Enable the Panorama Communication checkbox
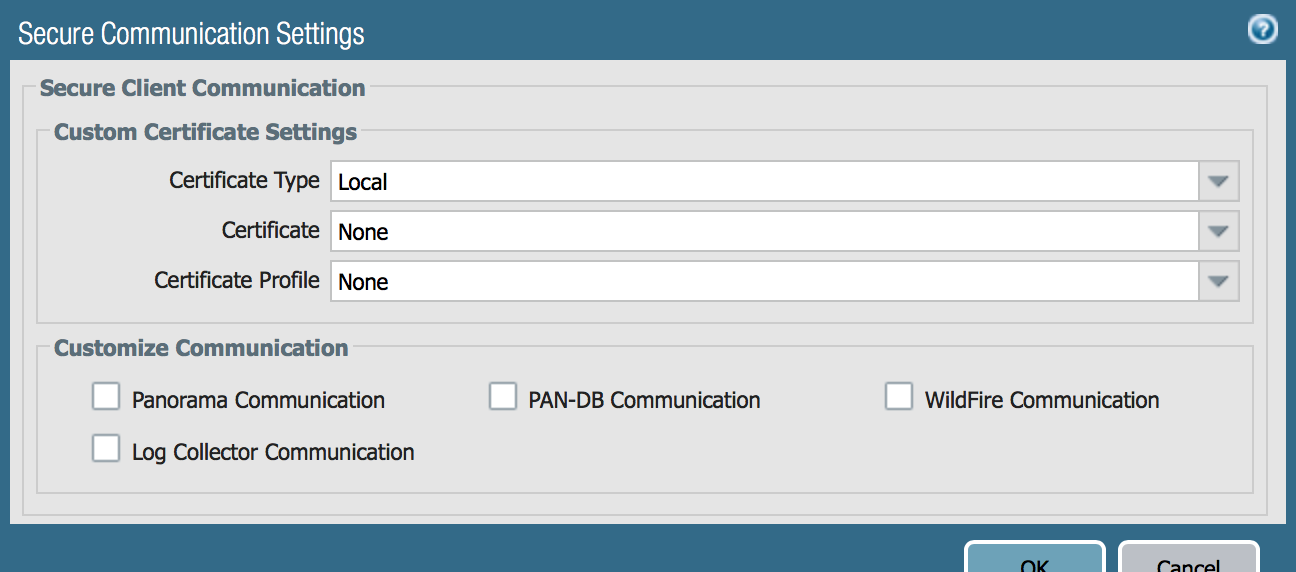The height and width of the screenshot is (572, 1296). (x=106, y=397)
